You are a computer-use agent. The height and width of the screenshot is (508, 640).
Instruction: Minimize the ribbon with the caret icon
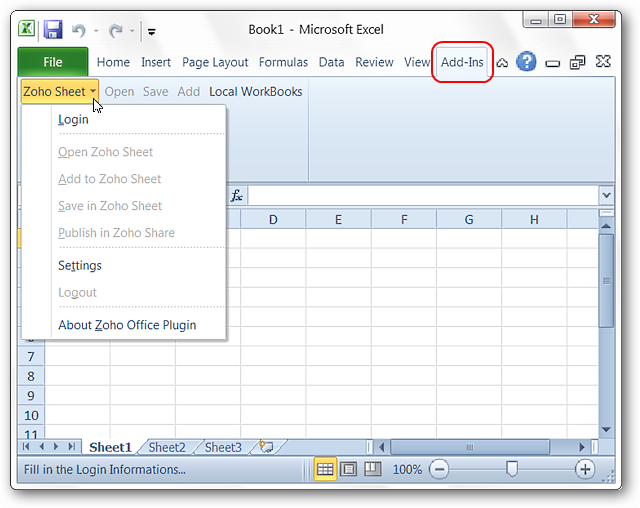pos(502,63)
